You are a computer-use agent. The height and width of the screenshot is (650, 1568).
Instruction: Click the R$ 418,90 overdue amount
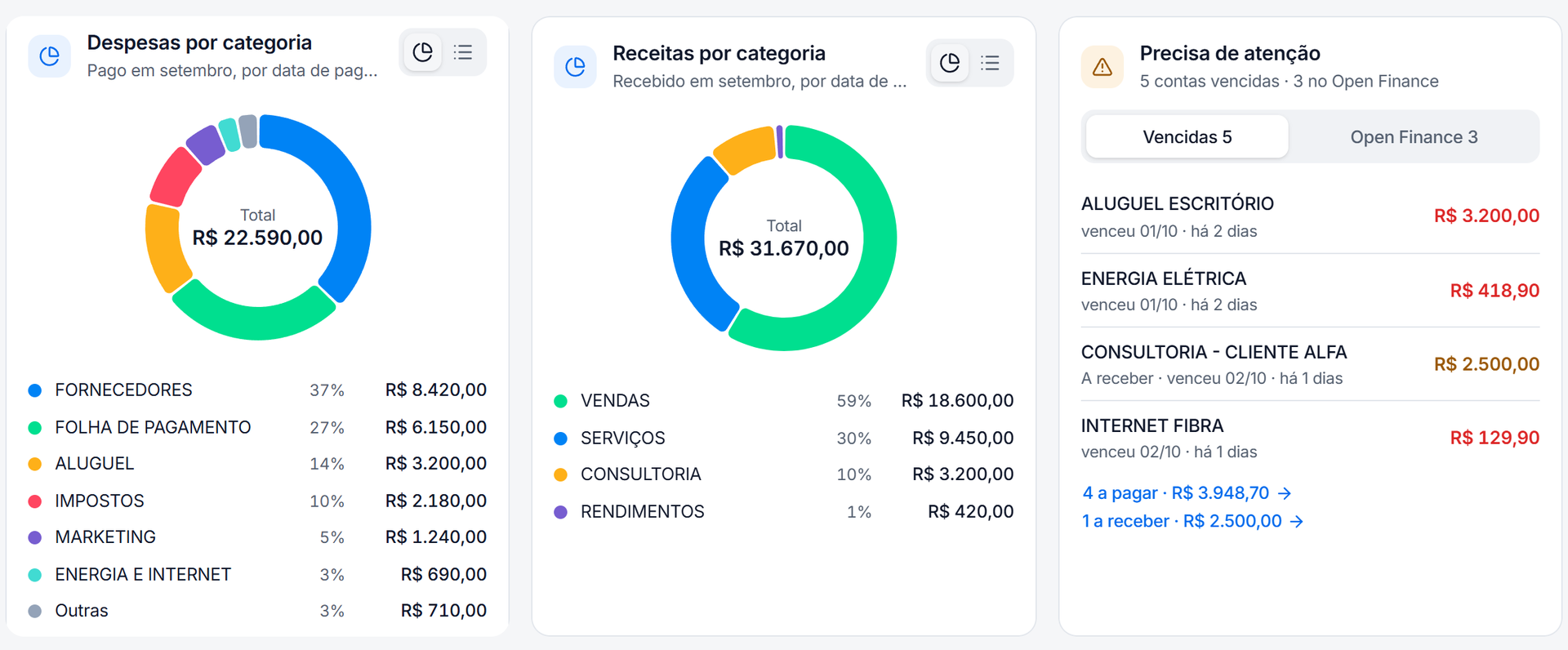tap(1494, 291)
